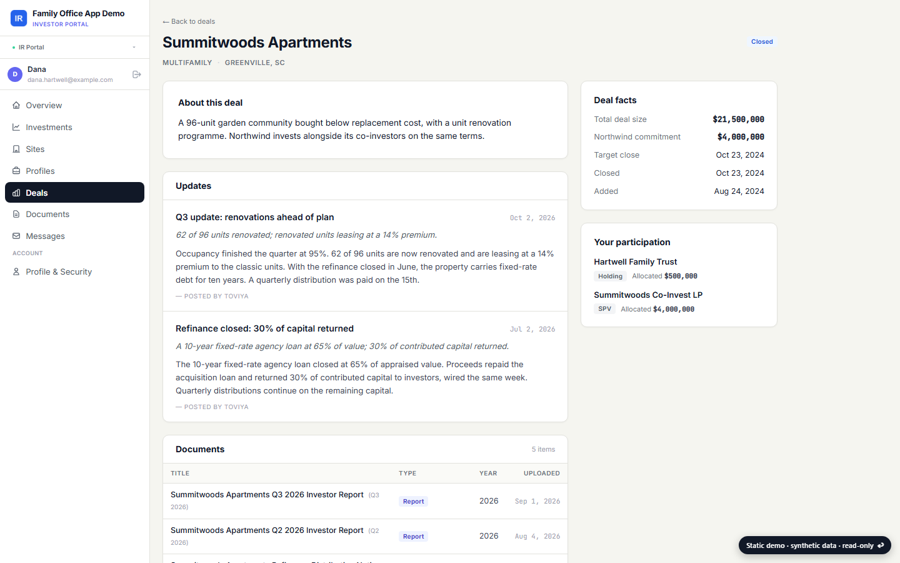Open Summitwoods Apartments Q3 2026 Investor Report
This screenshot has height=563, width=900.
click(267, 495)
